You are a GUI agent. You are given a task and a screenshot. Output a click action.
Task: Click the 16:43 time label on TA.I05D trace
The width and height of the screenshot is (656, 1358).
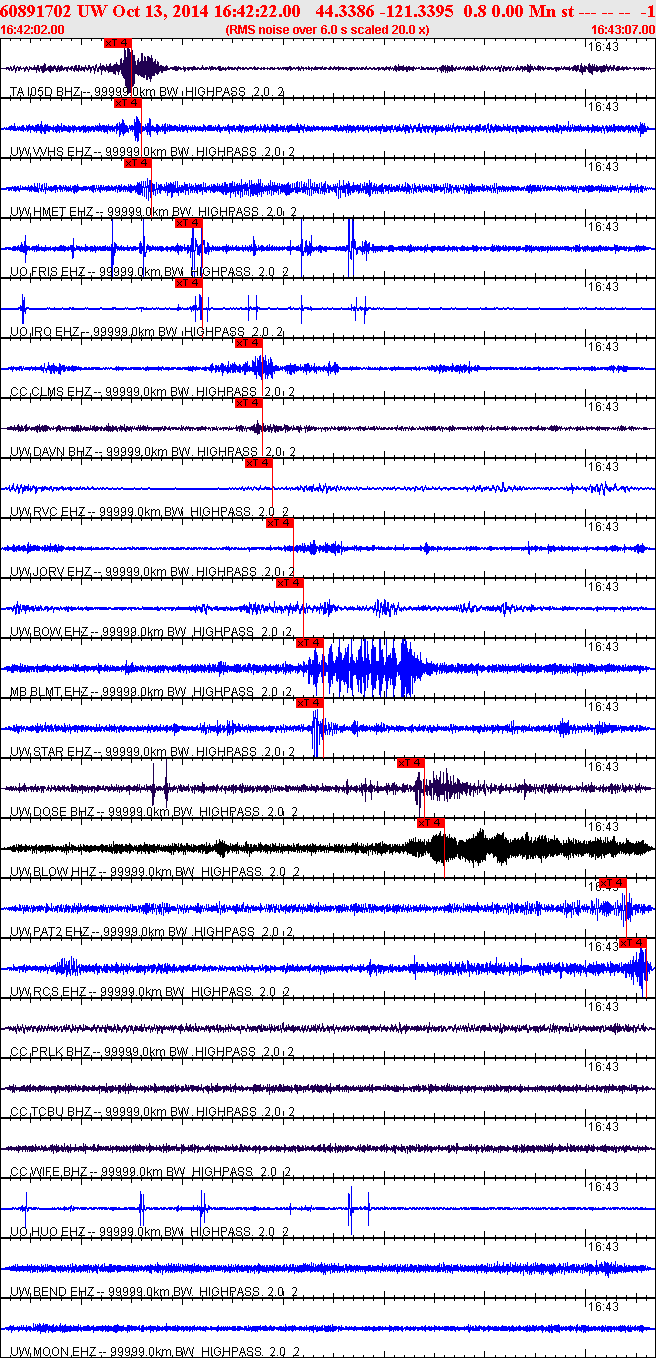[x=602, y=47]
